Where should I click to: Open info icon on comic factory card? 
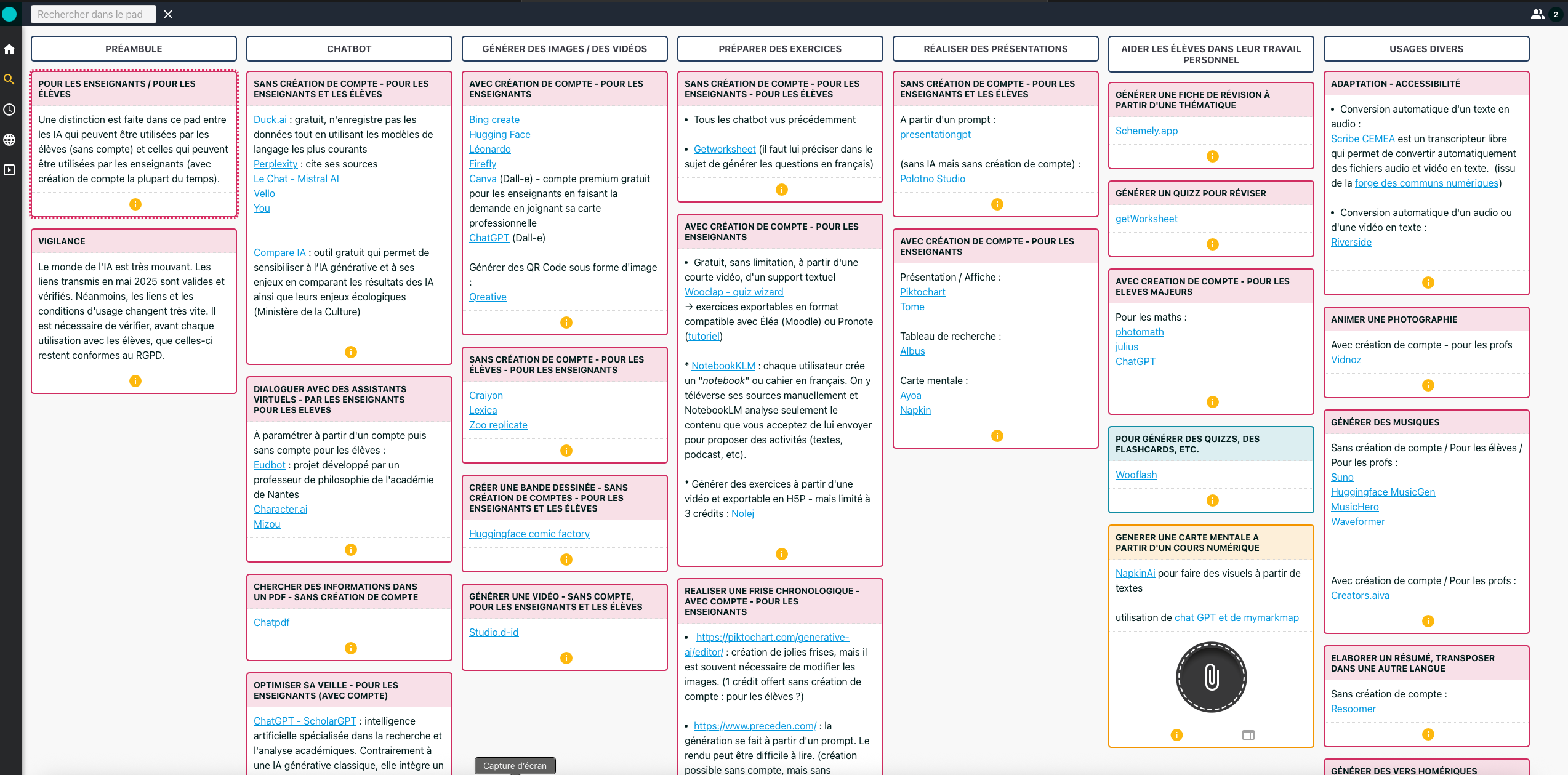(566, 560)
